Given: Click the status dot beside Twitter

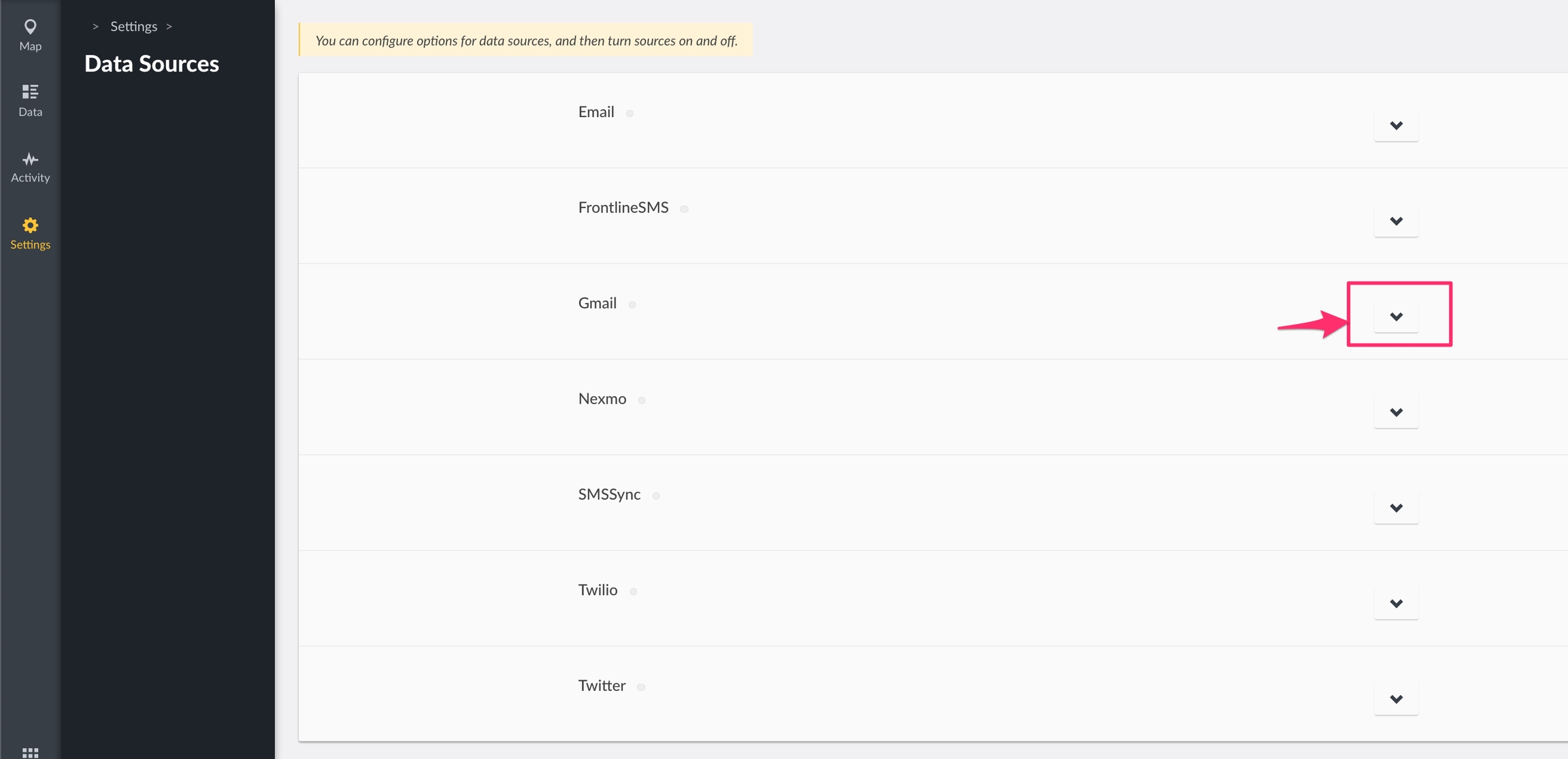Looking at the screenshot, I should [641, 688].
